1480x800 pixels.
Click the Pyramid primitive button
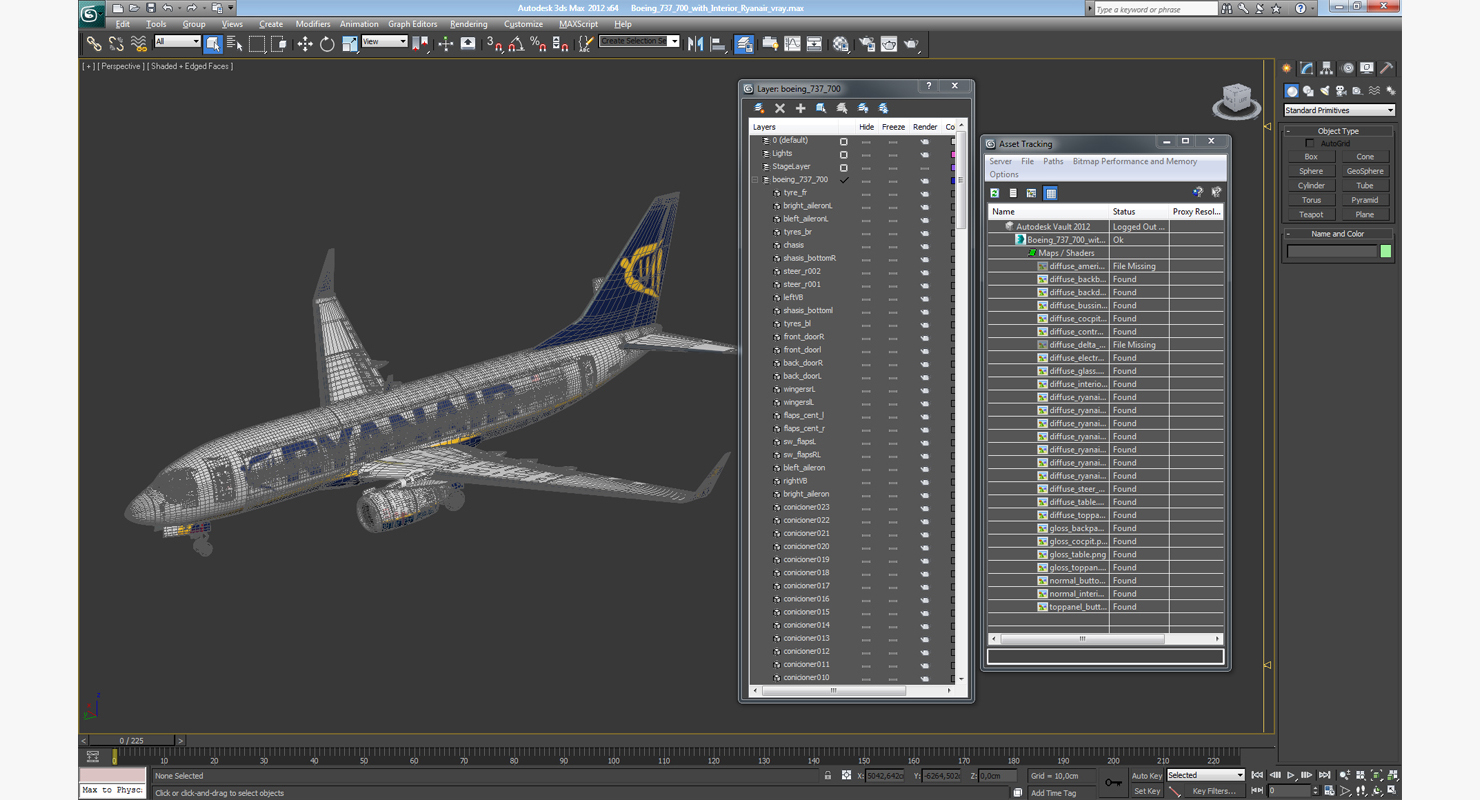click(x=1365, y=200)
